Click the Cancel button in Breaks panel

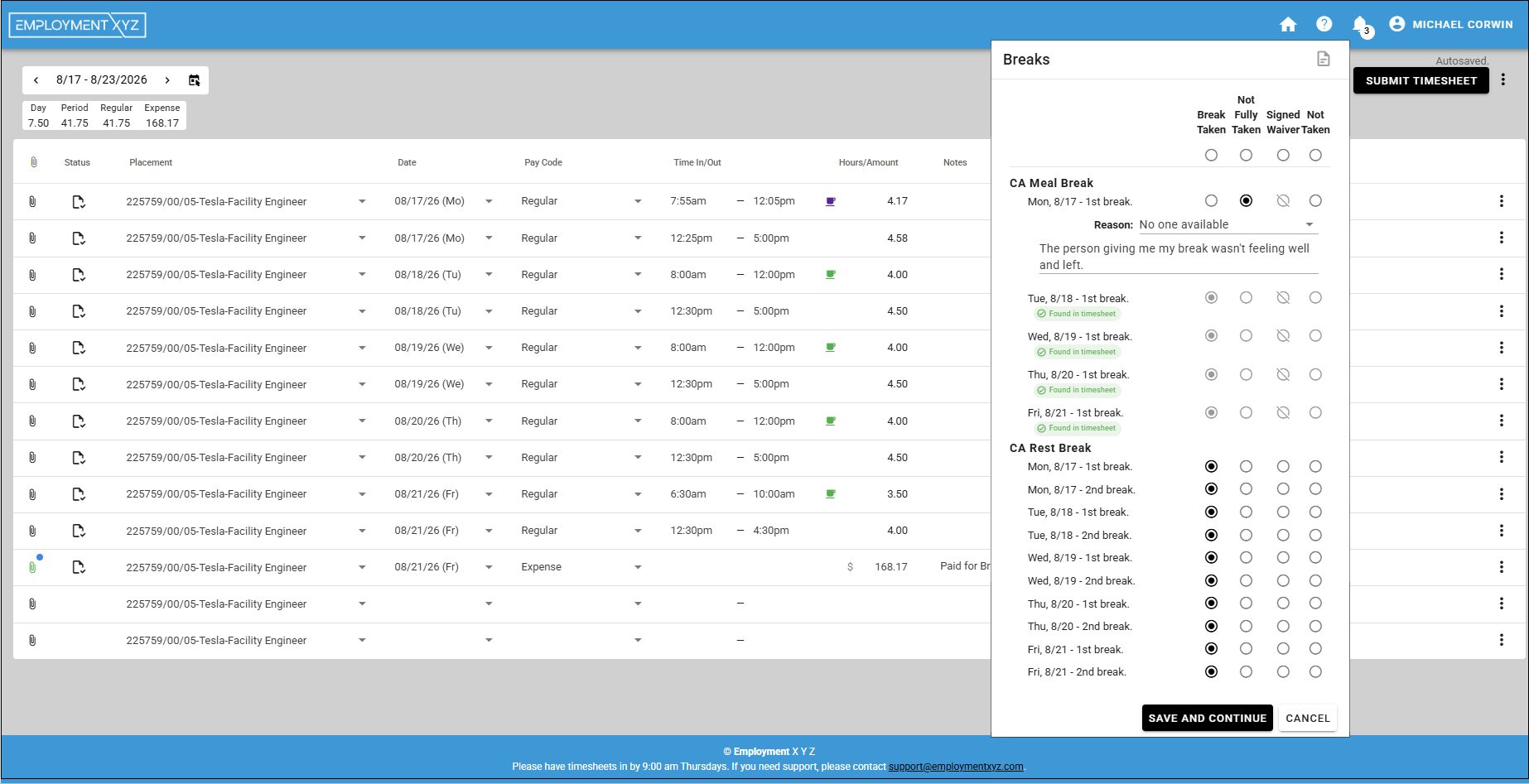click(x=1308, y=718)
